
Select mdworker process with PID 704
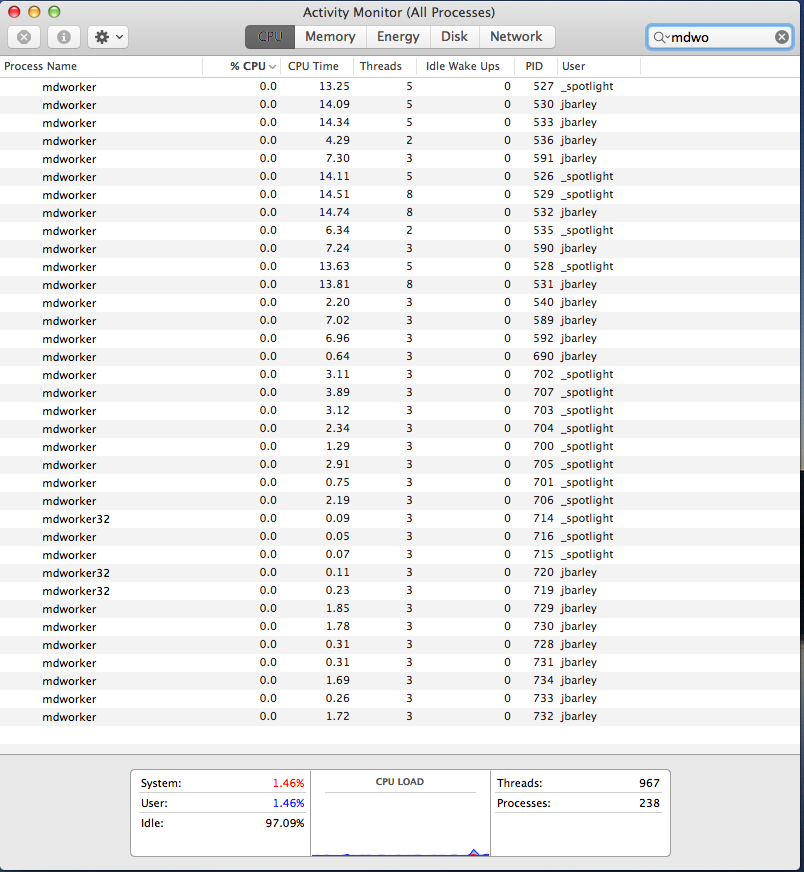400,428
